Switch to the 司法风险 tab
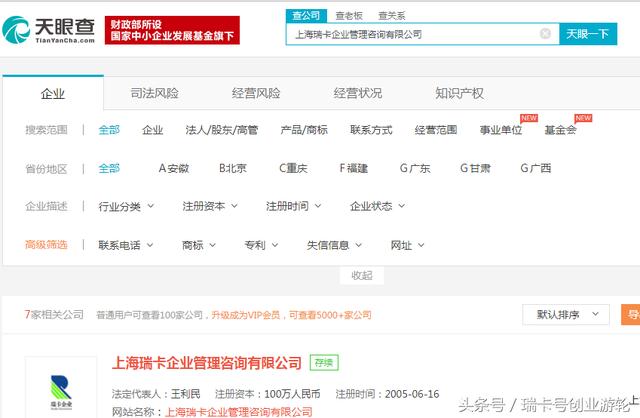This screenshot has width=640, height=418. click(154, 93)
